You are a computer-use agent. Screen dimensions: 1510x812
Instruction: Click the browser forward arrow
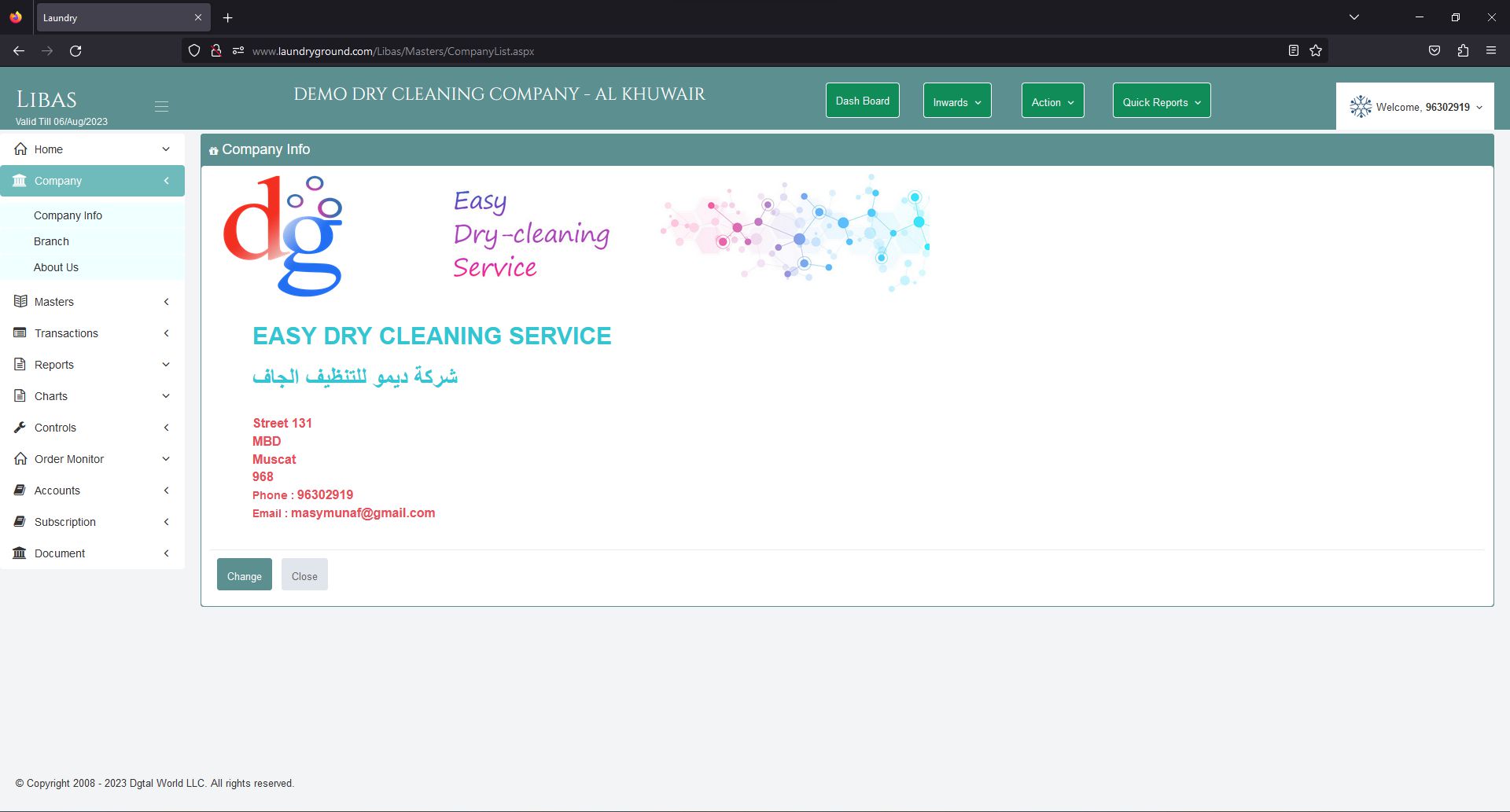(x=47, y=51)
